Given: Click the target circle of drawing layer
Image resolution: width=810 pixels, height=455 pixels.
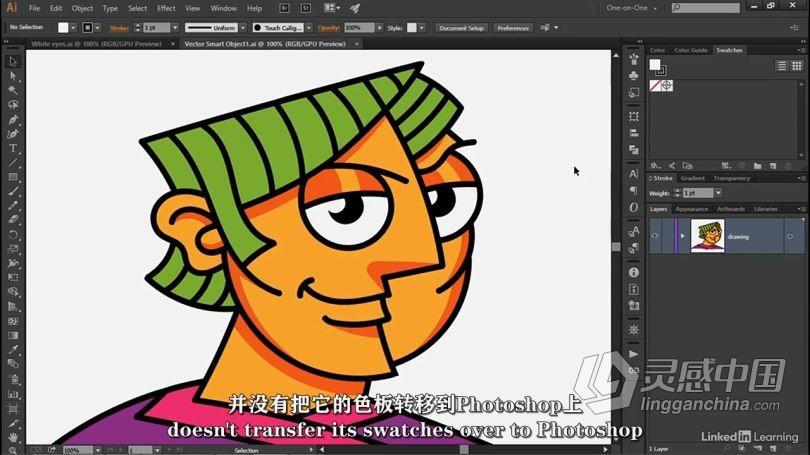Looking at the screenshot, I should click(790, 237).
